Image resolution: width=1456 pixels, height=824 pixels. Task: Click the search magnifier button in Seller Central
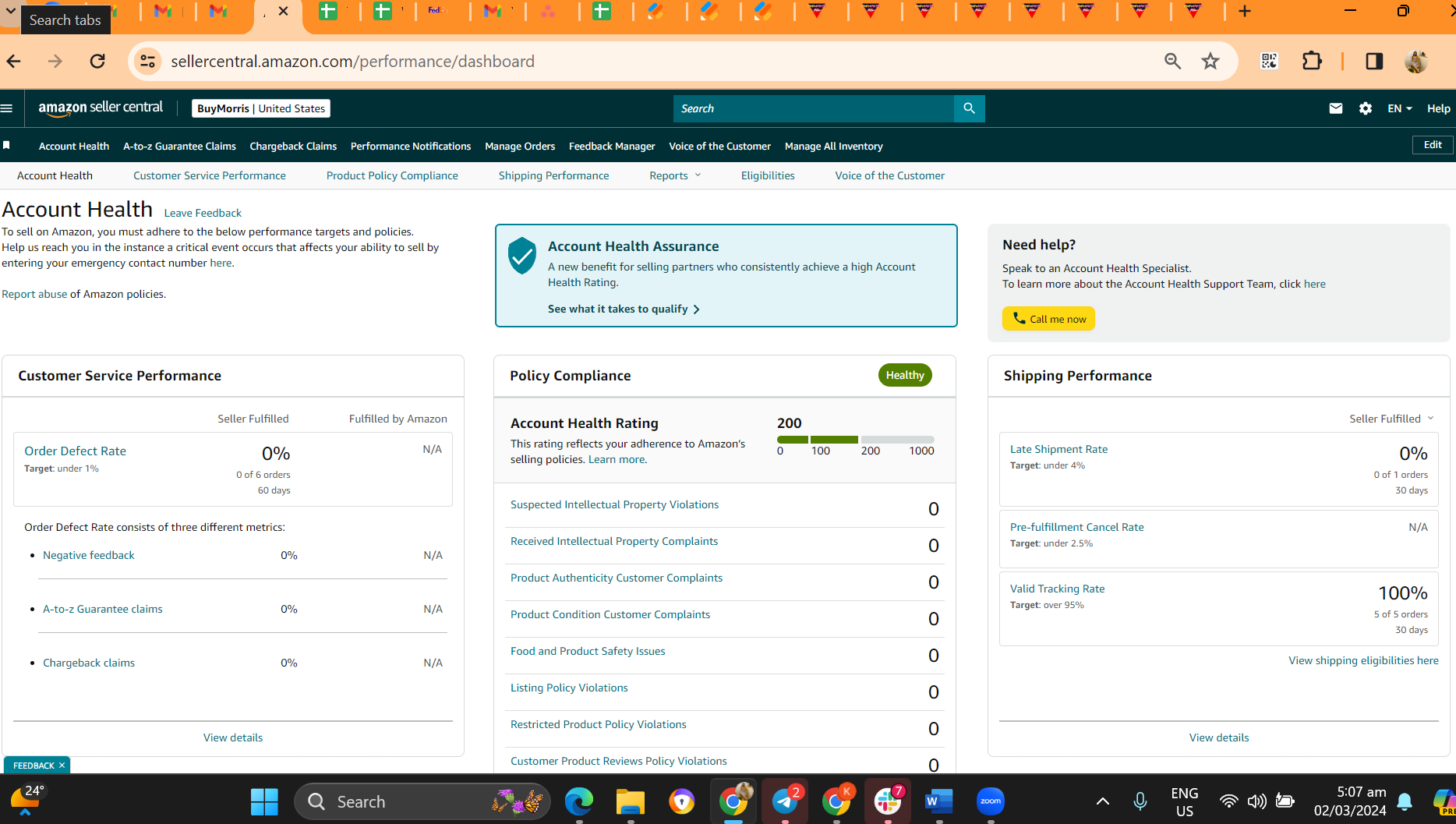969,108
